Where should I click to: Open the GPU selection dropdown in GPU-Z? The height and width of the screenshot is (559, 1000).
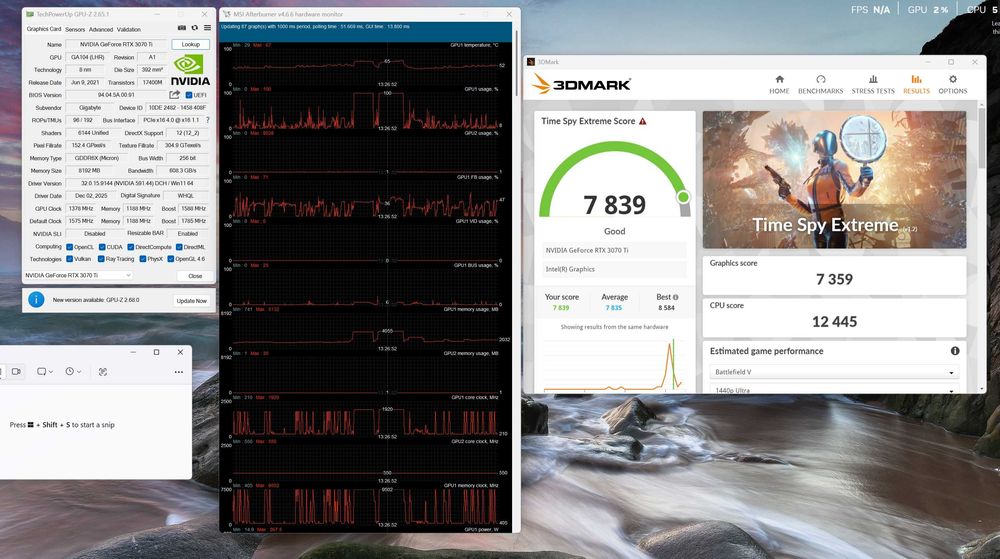(78, 275)
